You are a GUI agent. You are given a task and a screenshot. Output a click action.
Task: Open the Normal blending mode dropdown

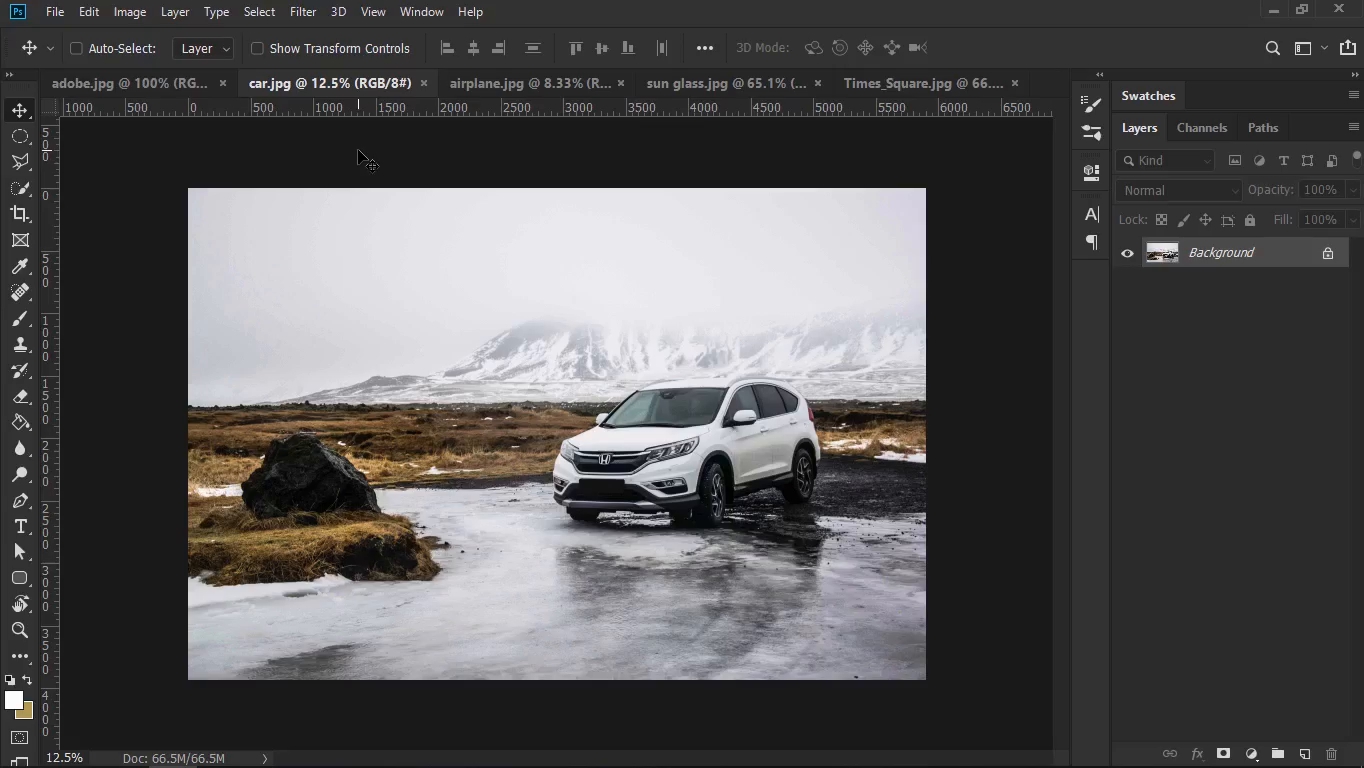[1178, 190]
